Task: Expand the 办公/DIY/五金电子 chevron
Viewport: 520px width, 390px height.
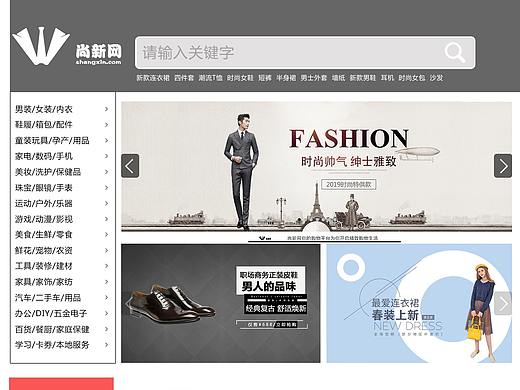Action: click(x=106, y=313)
